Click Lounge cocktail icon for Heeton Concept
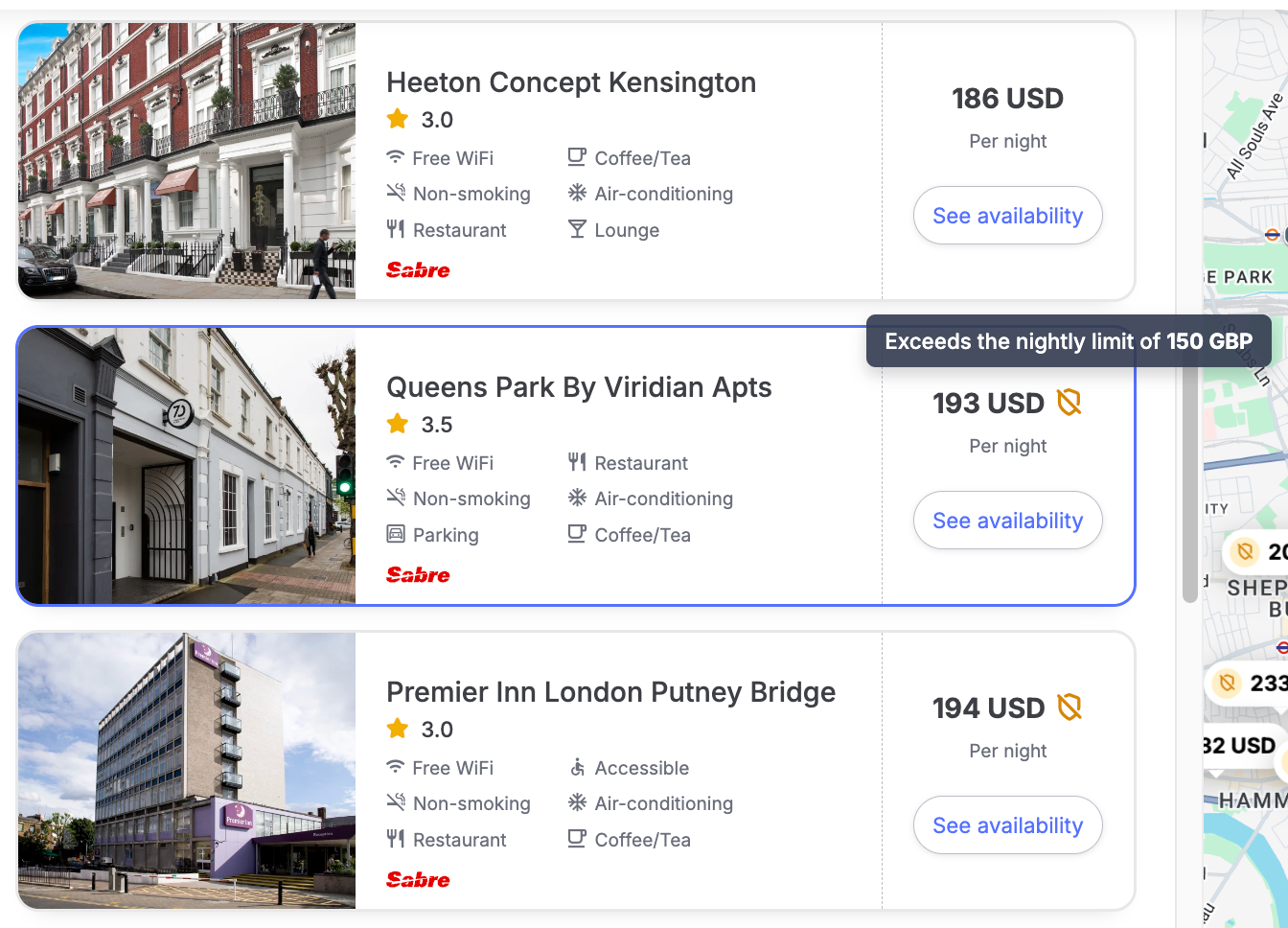Image resolution: width=1288 pixels, height=928 pixels. click(x=577, y=229)
